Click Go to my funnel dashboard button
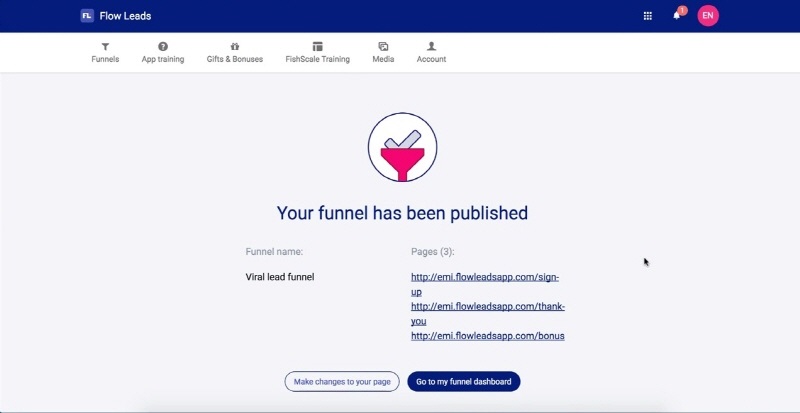 (463, 381)
